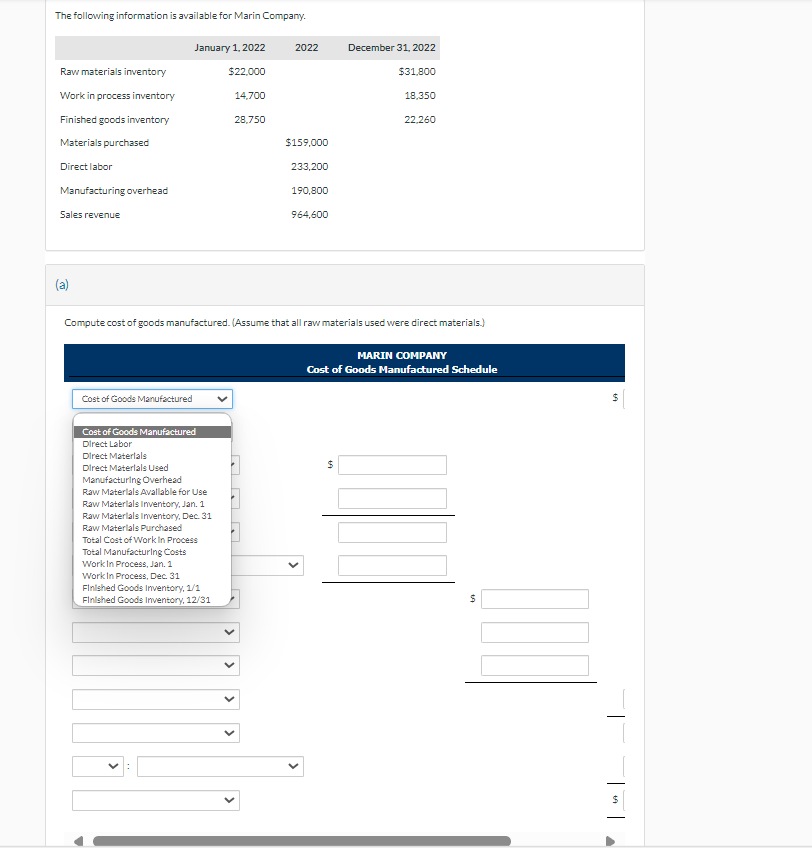Click the right arrow of horizontal scrollbar
Image resolution: width=812 pixels, height=848 pixels.
point(610,841)
